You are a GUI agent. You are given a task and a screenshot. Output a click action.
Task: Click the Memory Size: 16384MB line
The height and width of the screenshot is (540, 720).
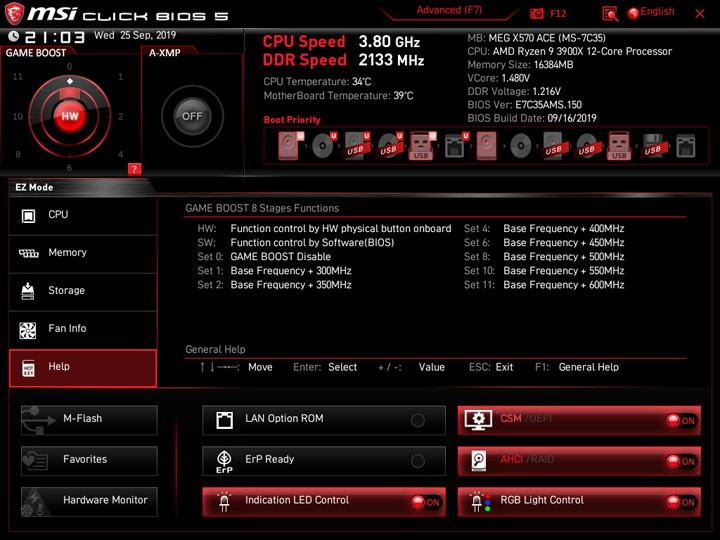coord(520,65)
